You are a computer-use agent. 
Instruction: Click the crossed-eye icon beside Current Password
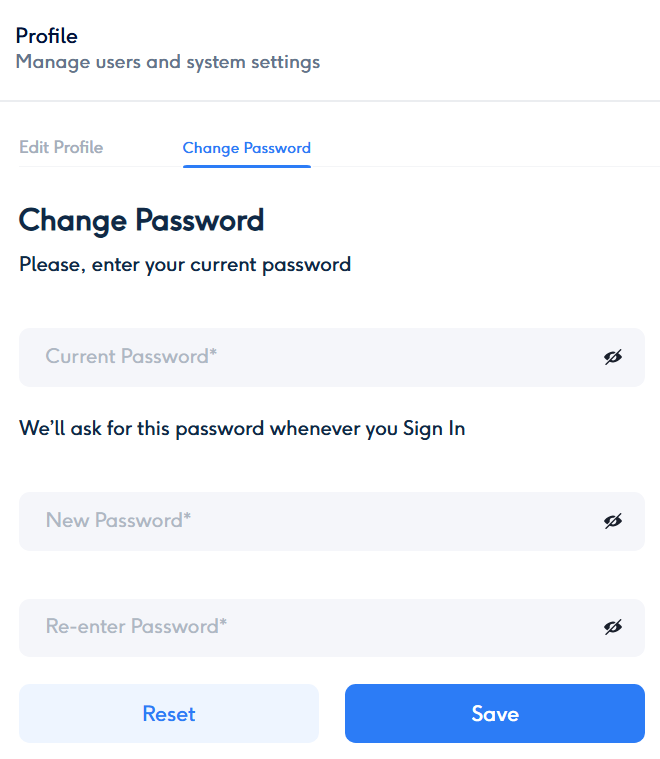click(613, 357)
